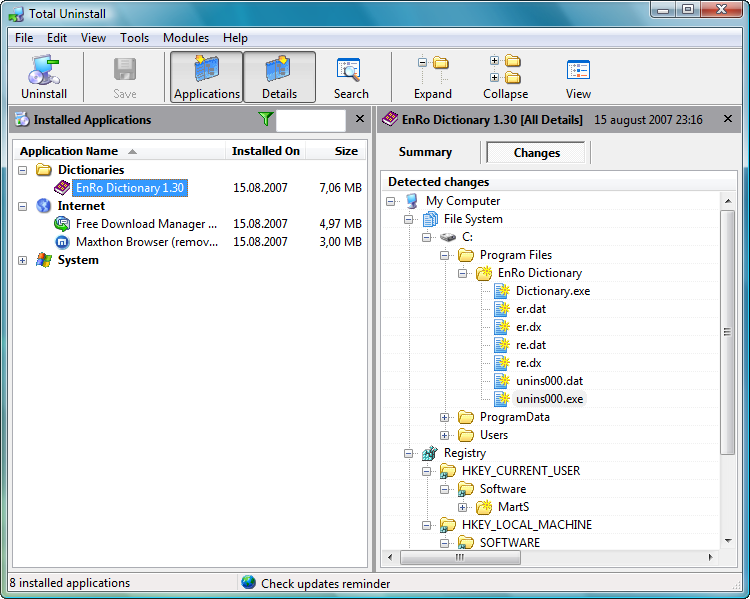
Task: Click the Dictionaries folder icon
Action: click(44, 169)
